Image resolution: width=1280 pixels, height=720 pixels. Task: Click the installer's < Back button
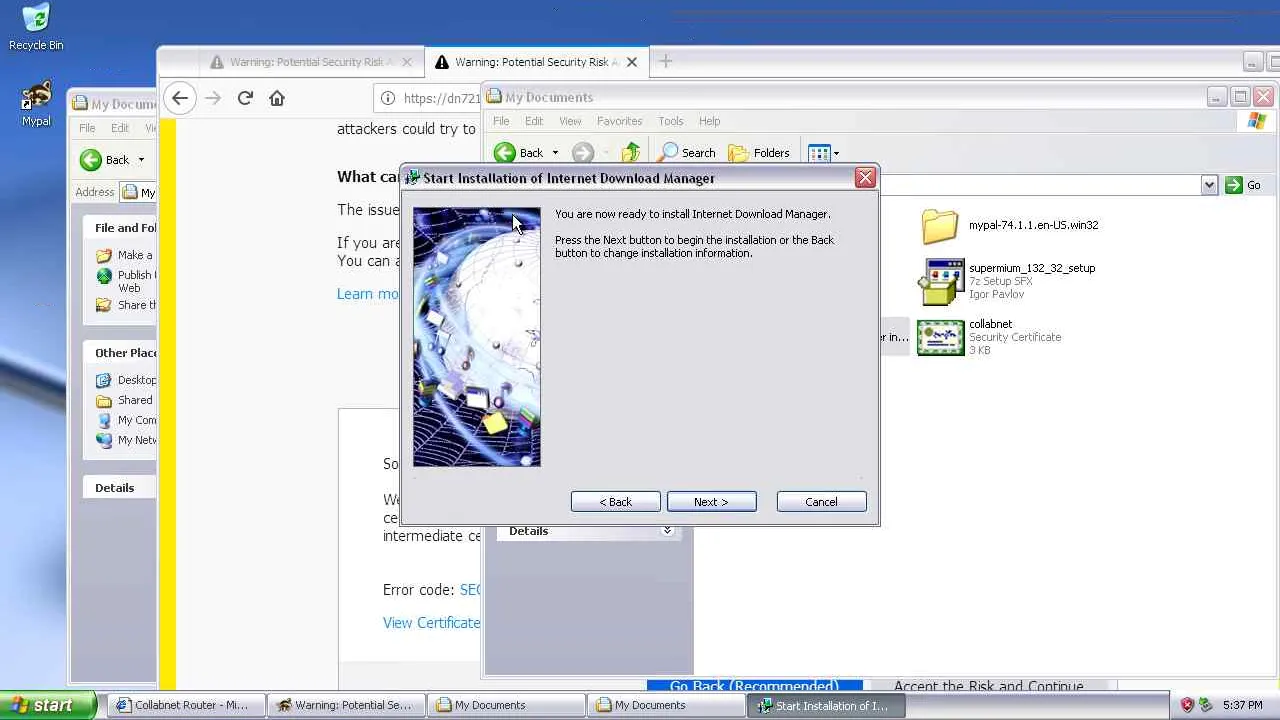(615, 502)
